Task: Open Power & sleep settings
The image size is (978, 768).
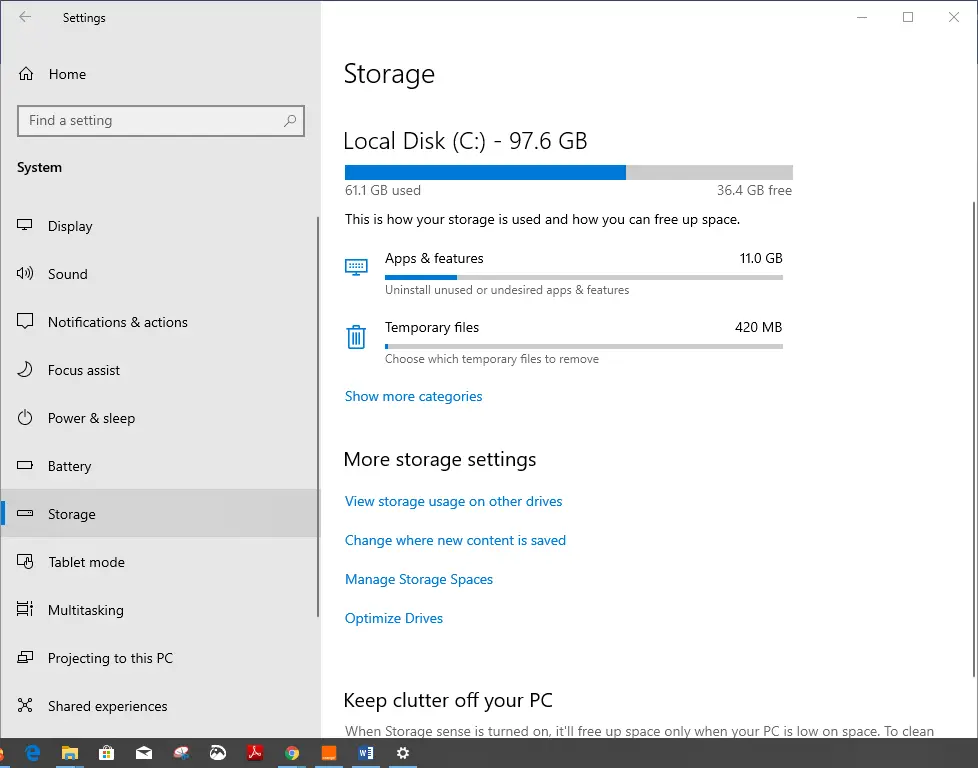Action: point(159,418)
